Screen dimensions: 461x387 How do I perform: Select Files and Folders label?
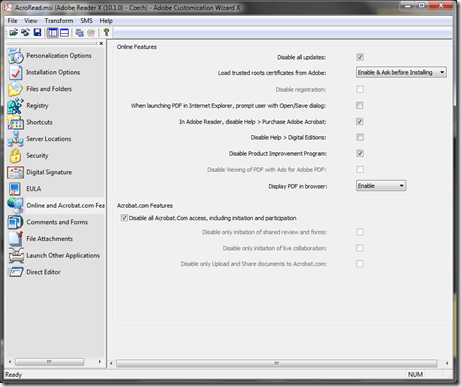coord(49,89)
